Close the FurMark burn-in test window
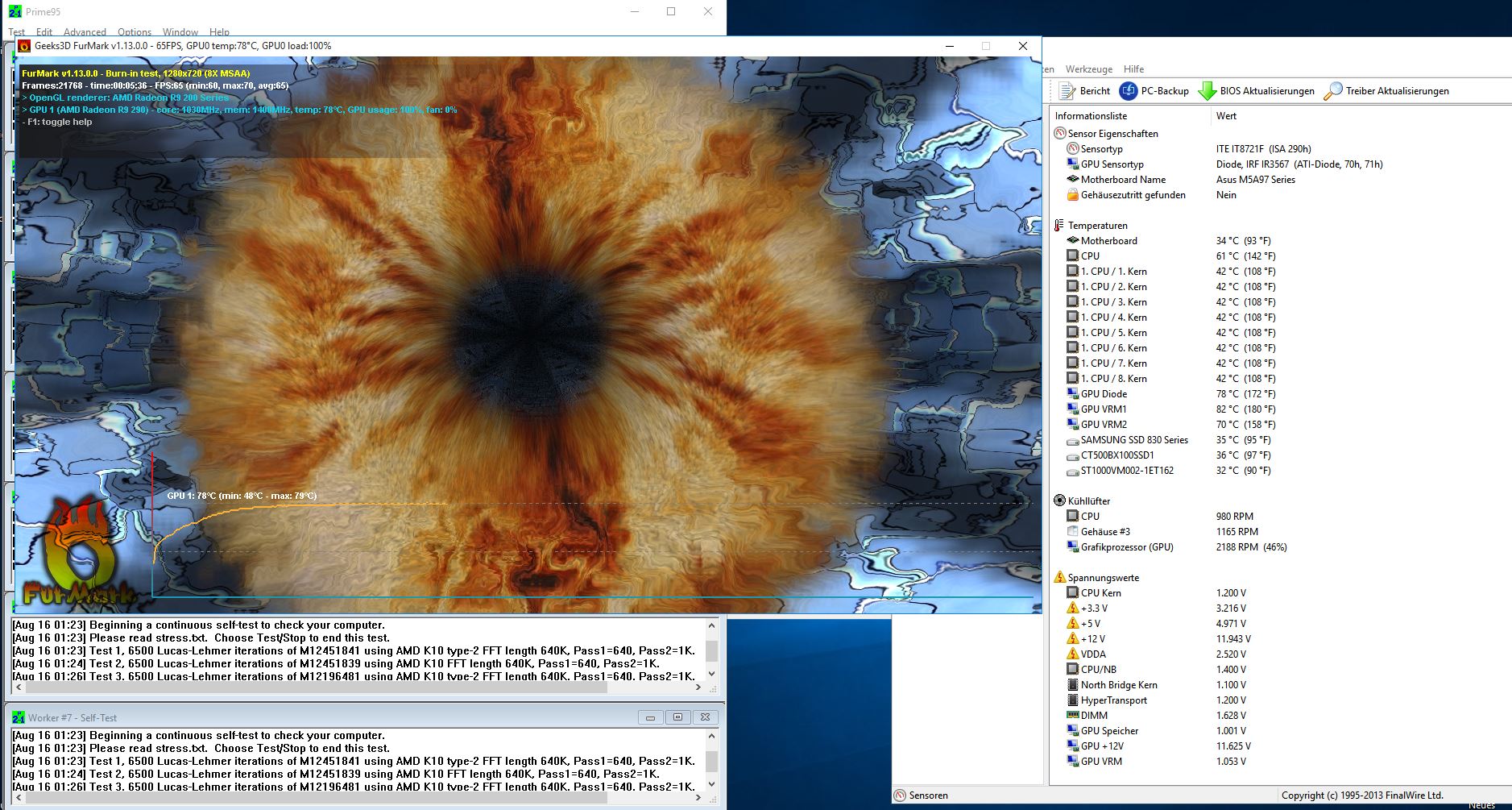The width and height of the screenshot is (1512, 810). click(x=1023, y=46)
